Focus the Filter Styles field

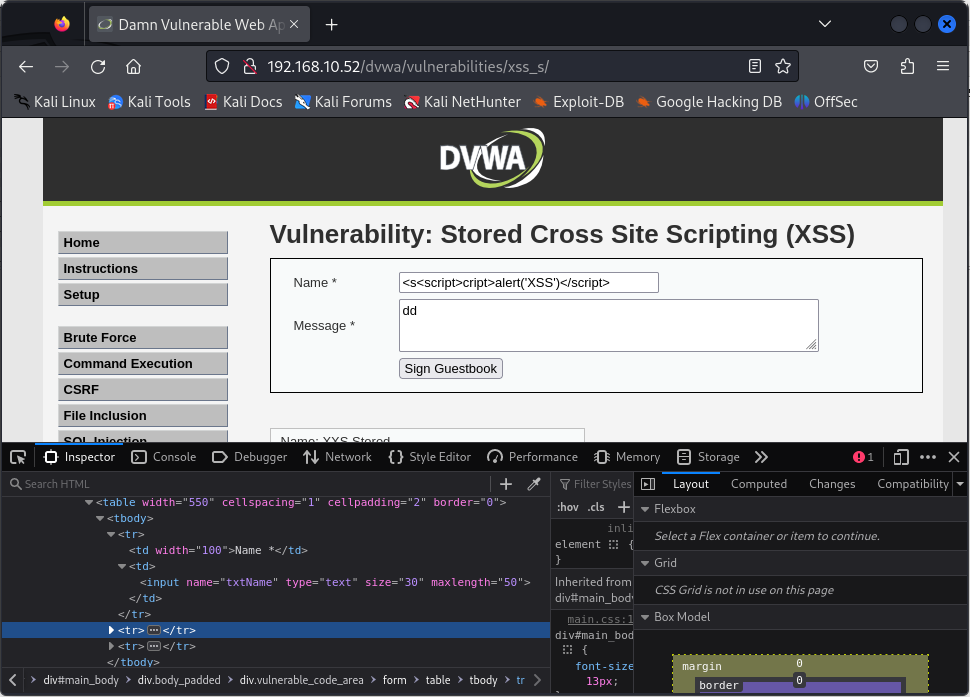pyautogui.click(x=595, y=484)
